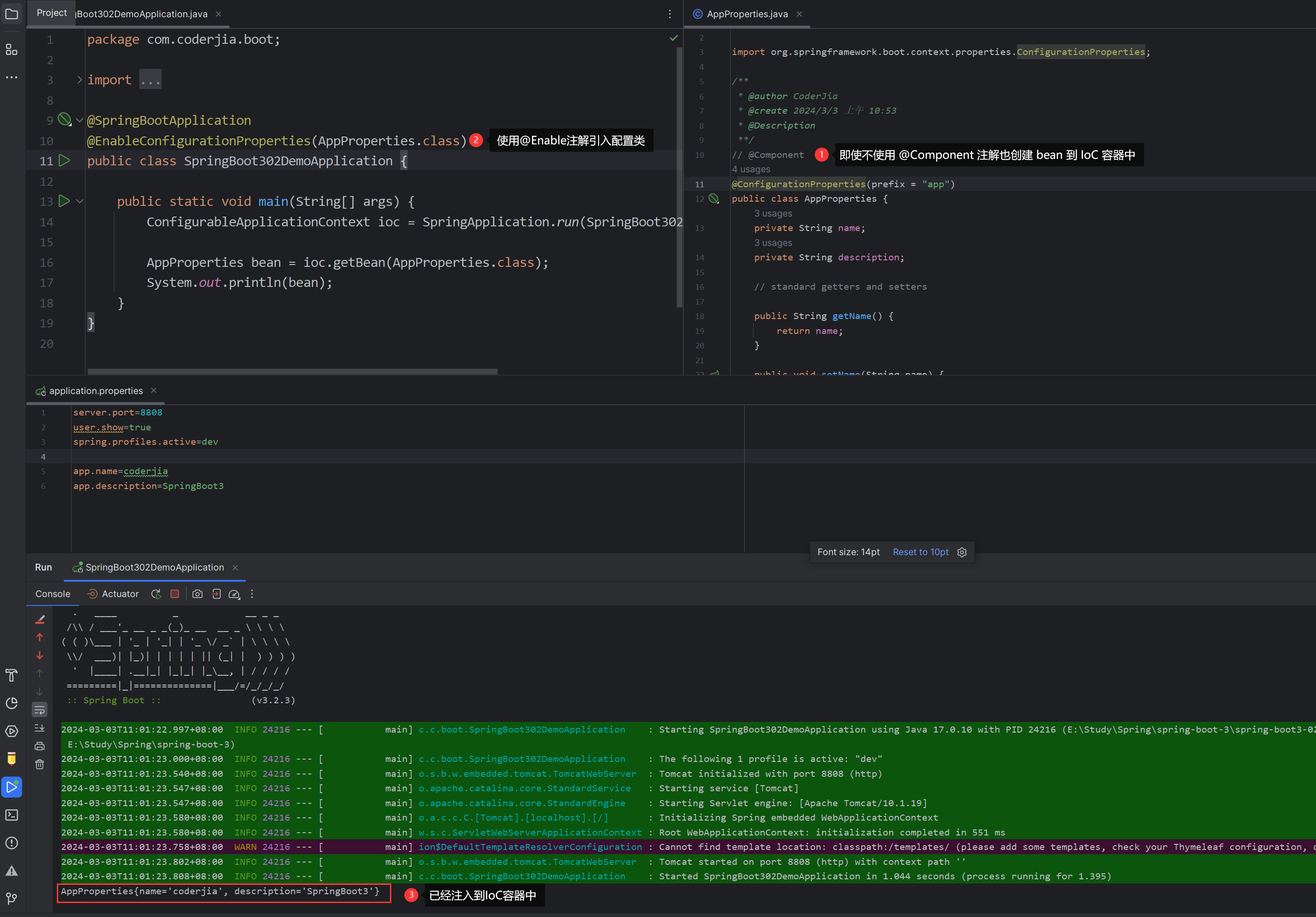Stop the running application with red square

coord(175,594)
